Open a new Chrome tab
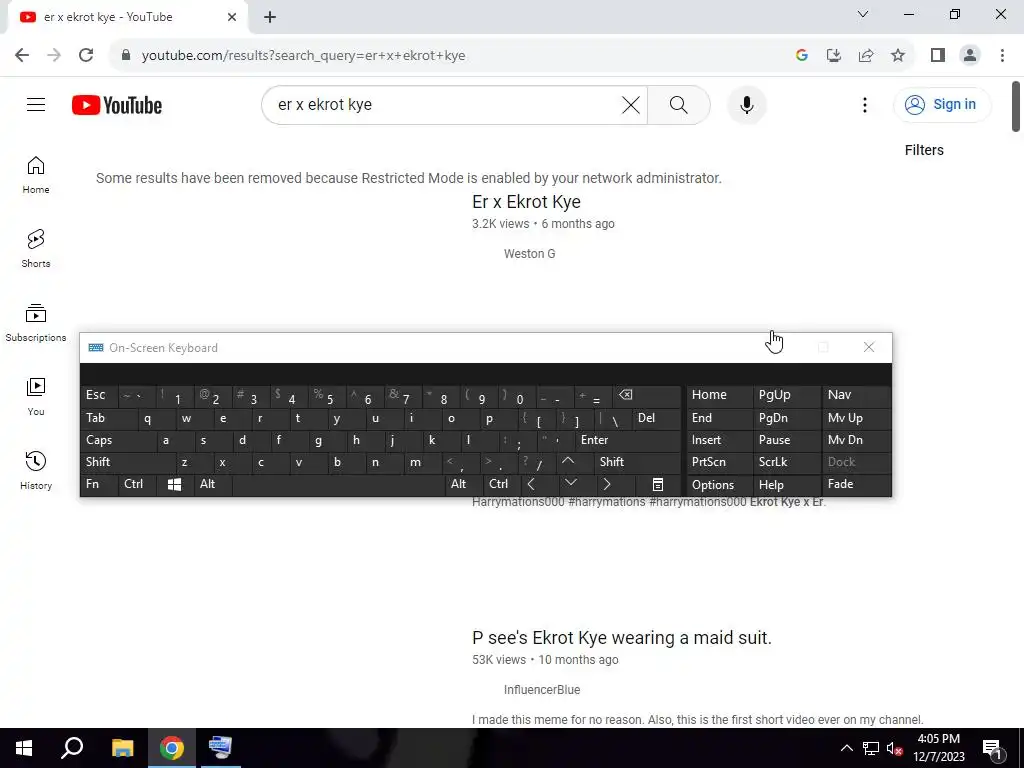 [270, 17]
